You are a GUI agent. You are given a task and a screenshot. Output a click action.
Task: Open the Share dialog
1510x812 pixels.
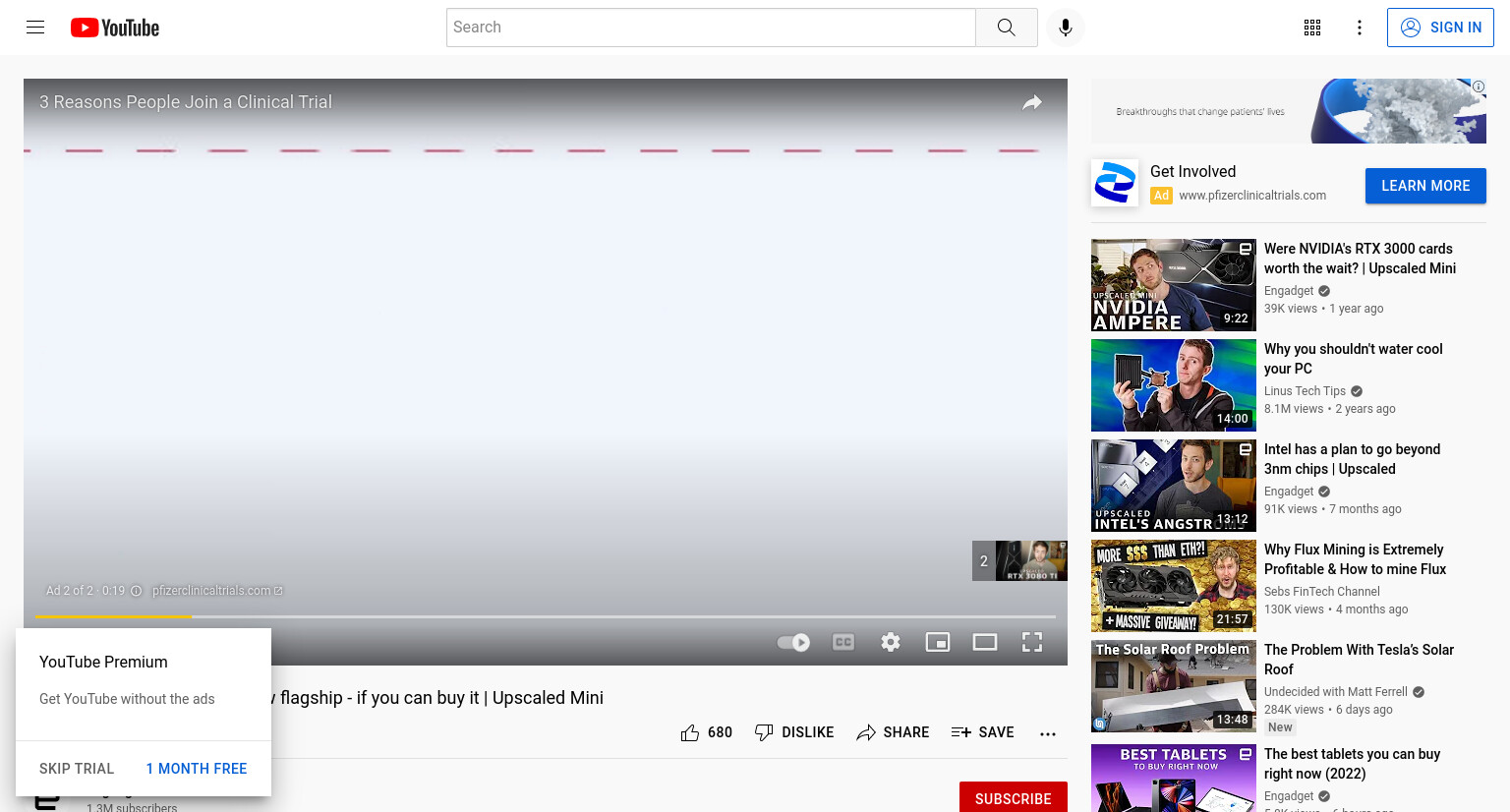click(x=893, y=732)
